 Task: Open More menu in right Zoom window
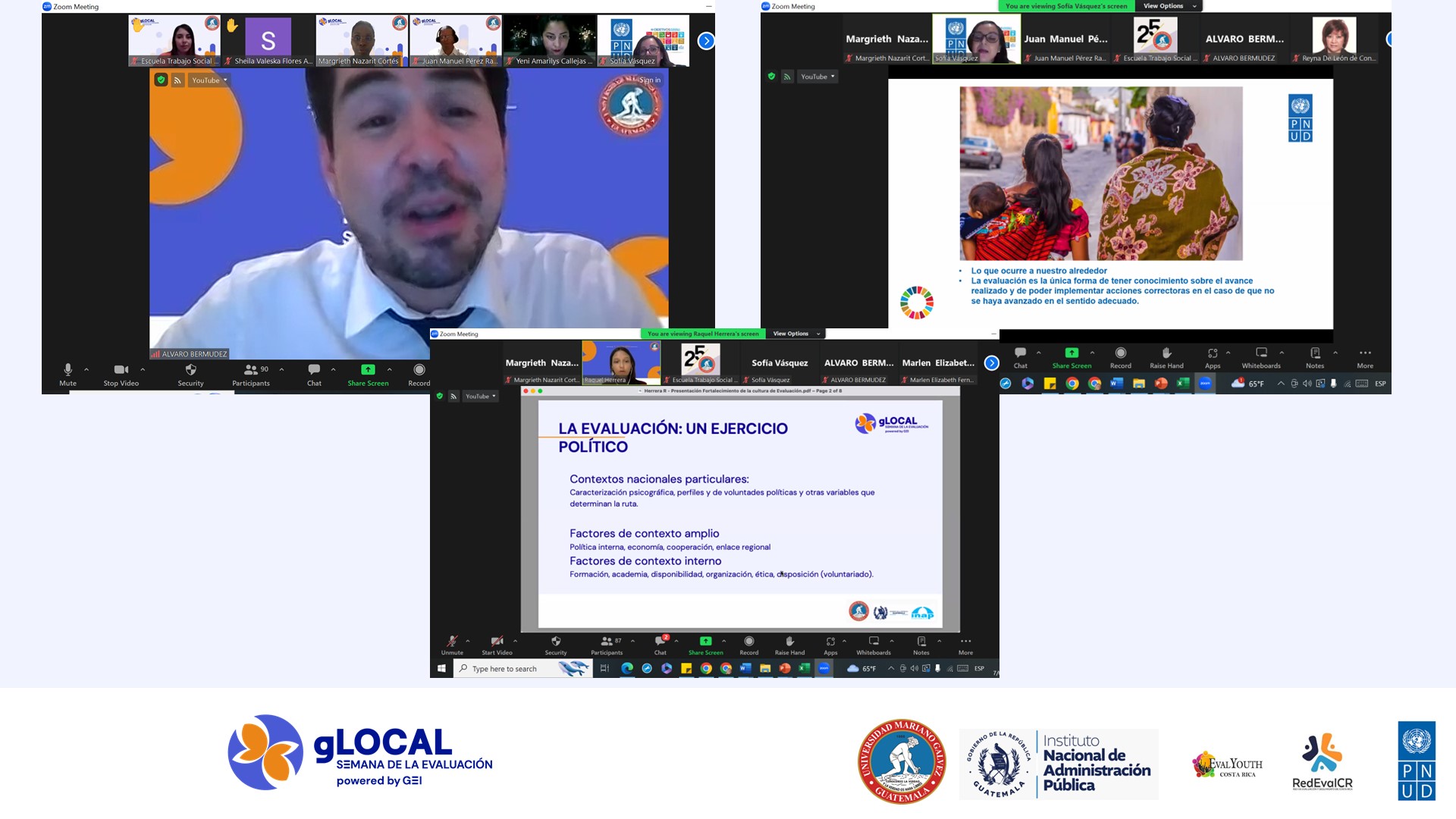pyautogui.click(x=1365, y=358)
